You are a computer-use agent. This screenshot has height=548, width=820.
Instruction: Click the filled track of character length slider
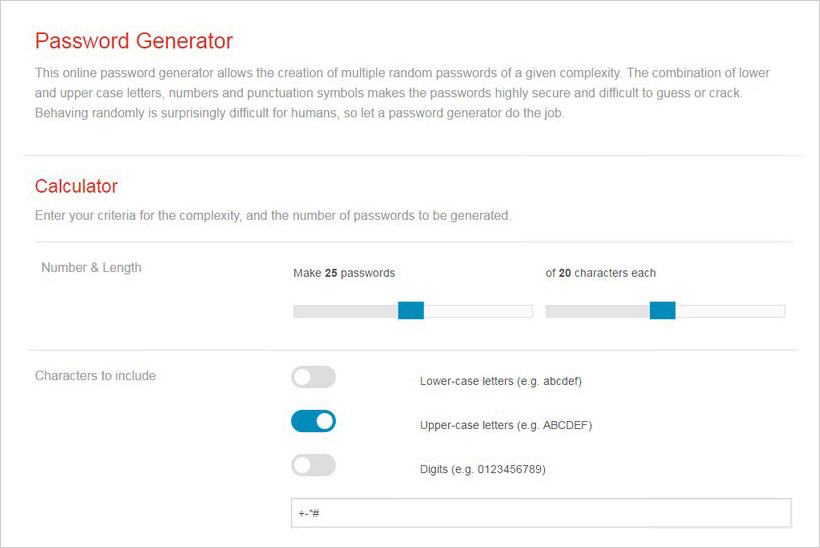click(598, 311)
